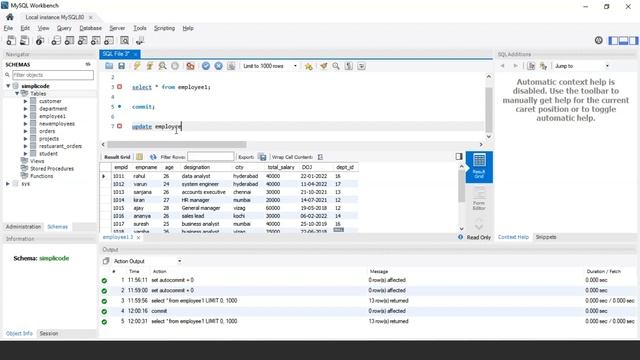Switch to the Administration tab
640x360 pixels.
(23, 227)
